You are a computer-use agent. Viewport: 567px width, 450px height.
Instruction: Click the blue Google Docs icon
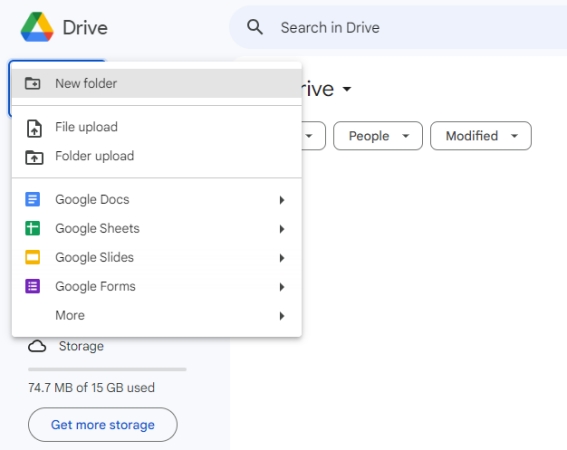[33, 199]
